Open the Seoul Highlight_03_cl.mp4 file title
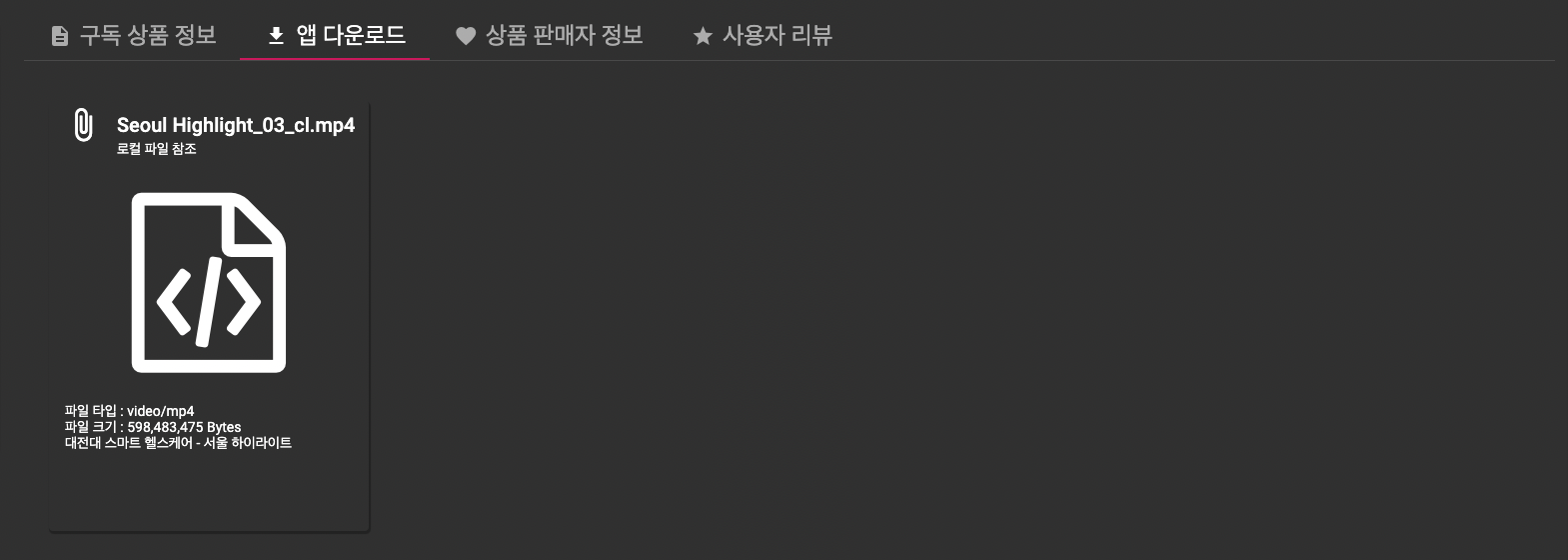Viewport: 1568px width, 560px height. coord(236,125)
